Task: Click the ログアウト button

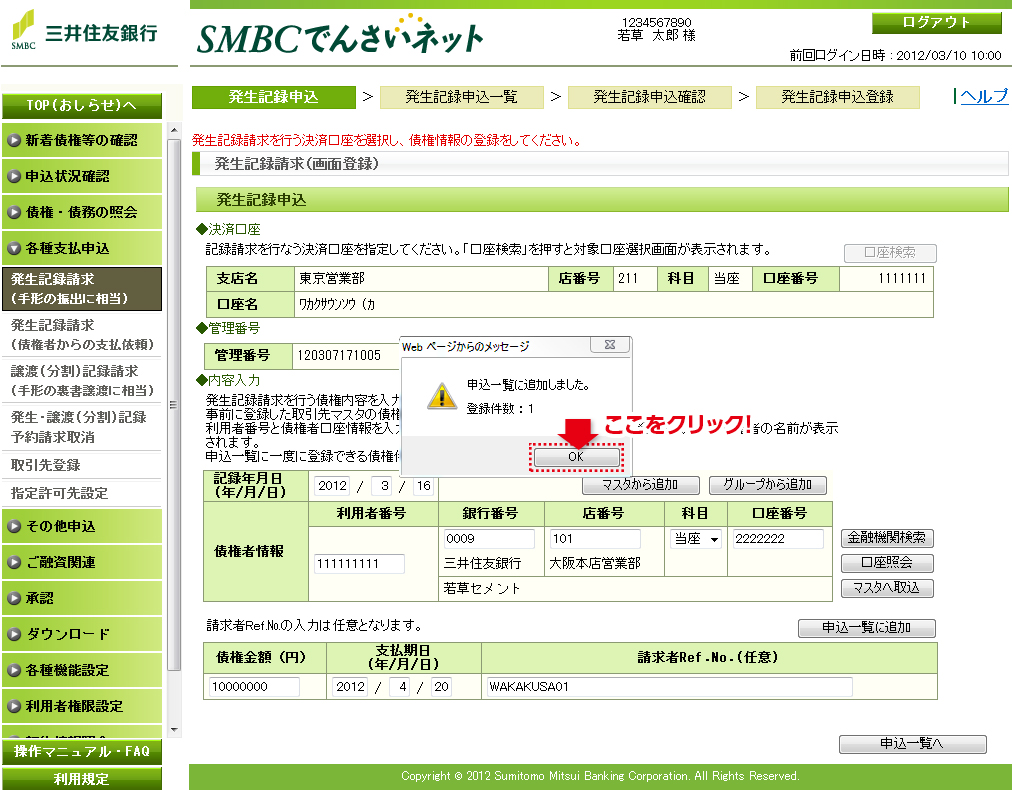Action: 936,23
